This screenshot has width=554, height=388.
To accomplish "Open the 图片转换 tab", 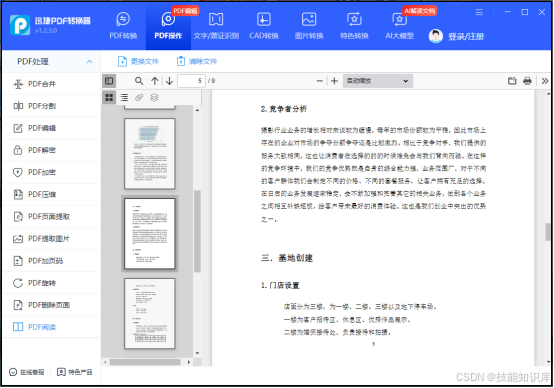I will coord(309,26).
